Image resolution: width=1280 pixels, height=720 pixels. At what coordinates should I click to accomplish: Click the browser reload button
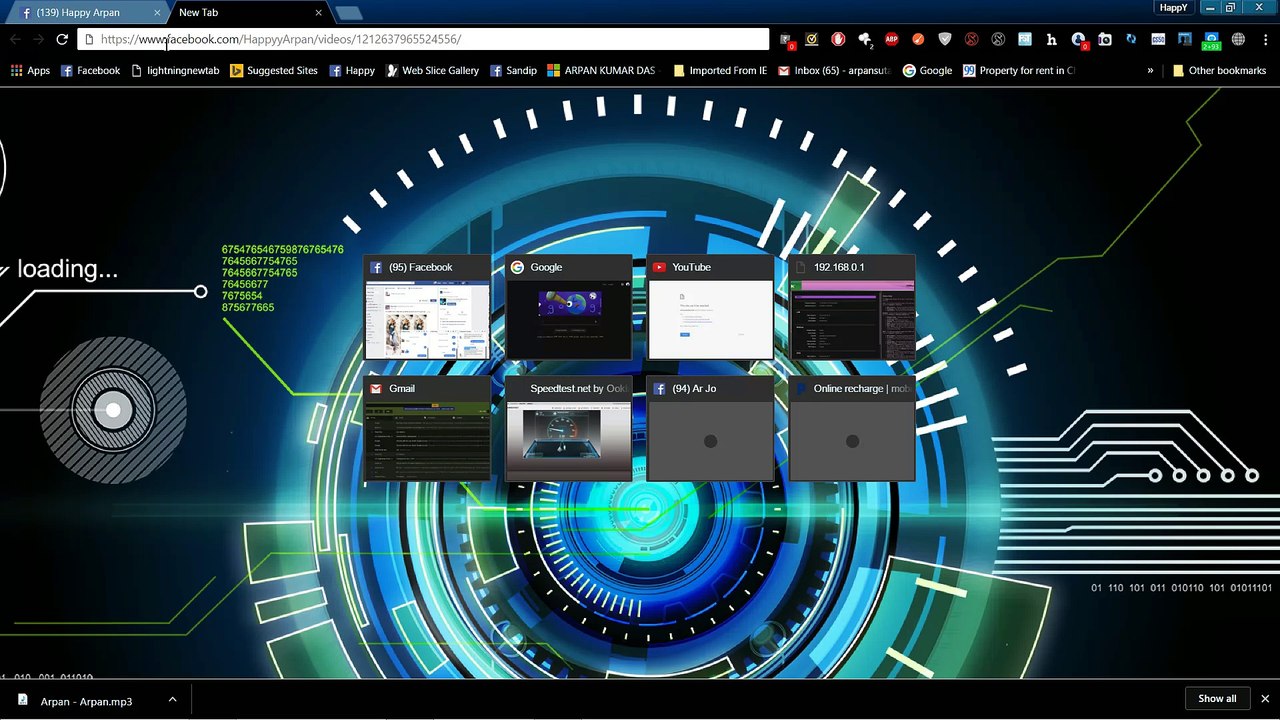(62, 39)
